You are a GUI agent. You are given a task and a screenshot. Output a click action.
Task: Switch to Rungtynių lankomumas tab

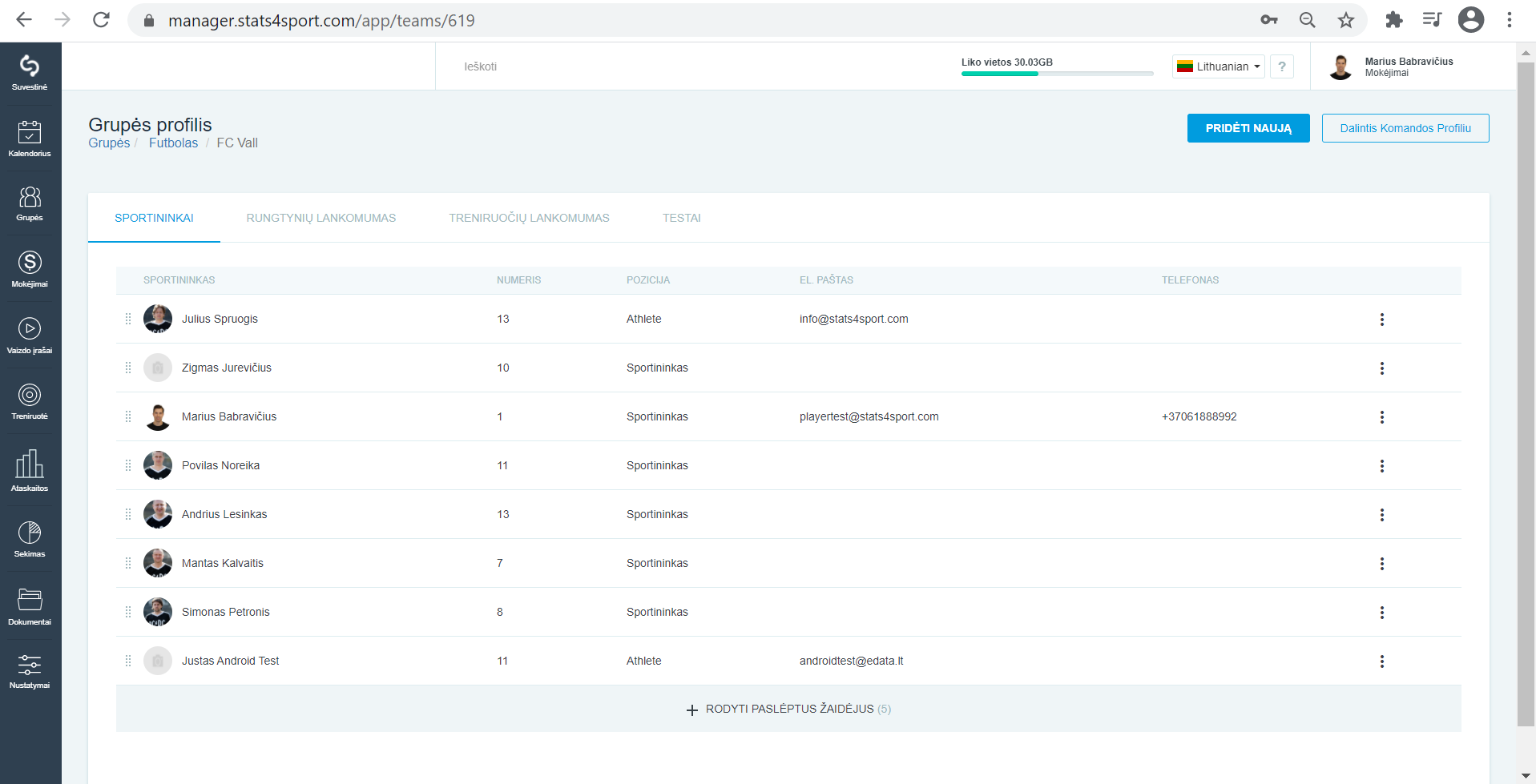(x=321, y=218)
